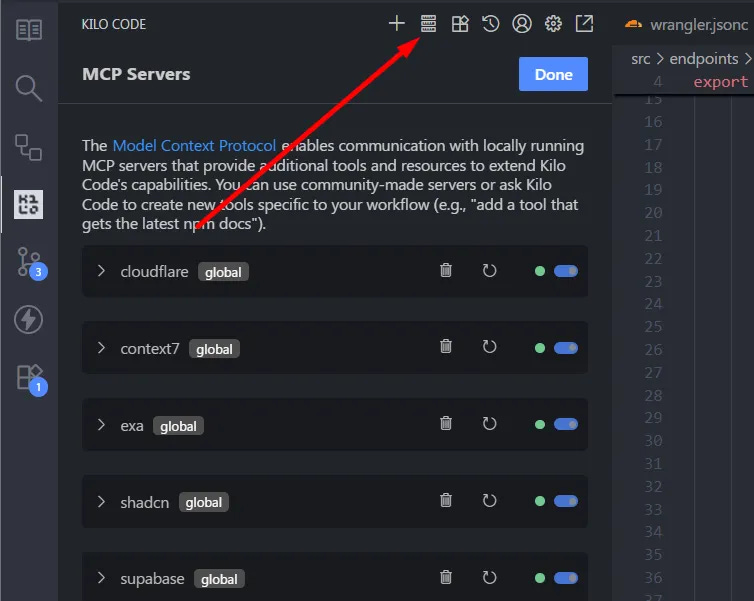Open the Kilo Code marketplace icon

pyautogui.click(x=460, y=23)
